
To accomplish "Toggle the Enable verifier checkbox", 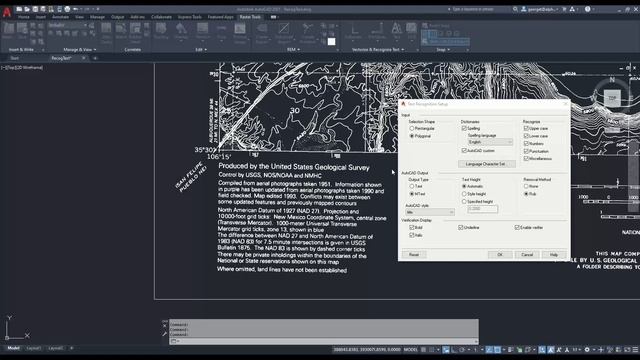I will point(517,227).
